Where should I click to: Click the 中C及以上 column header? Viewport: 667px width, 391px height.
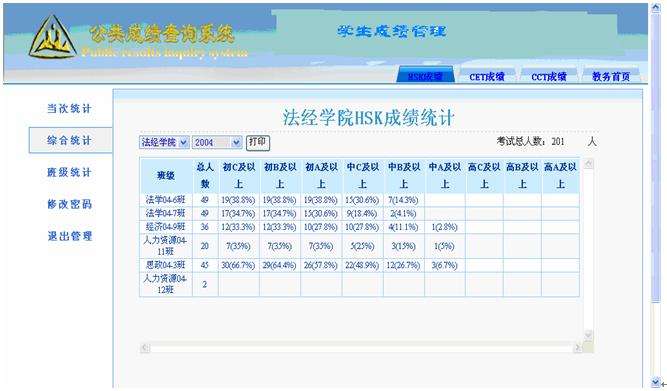[362, 176]
